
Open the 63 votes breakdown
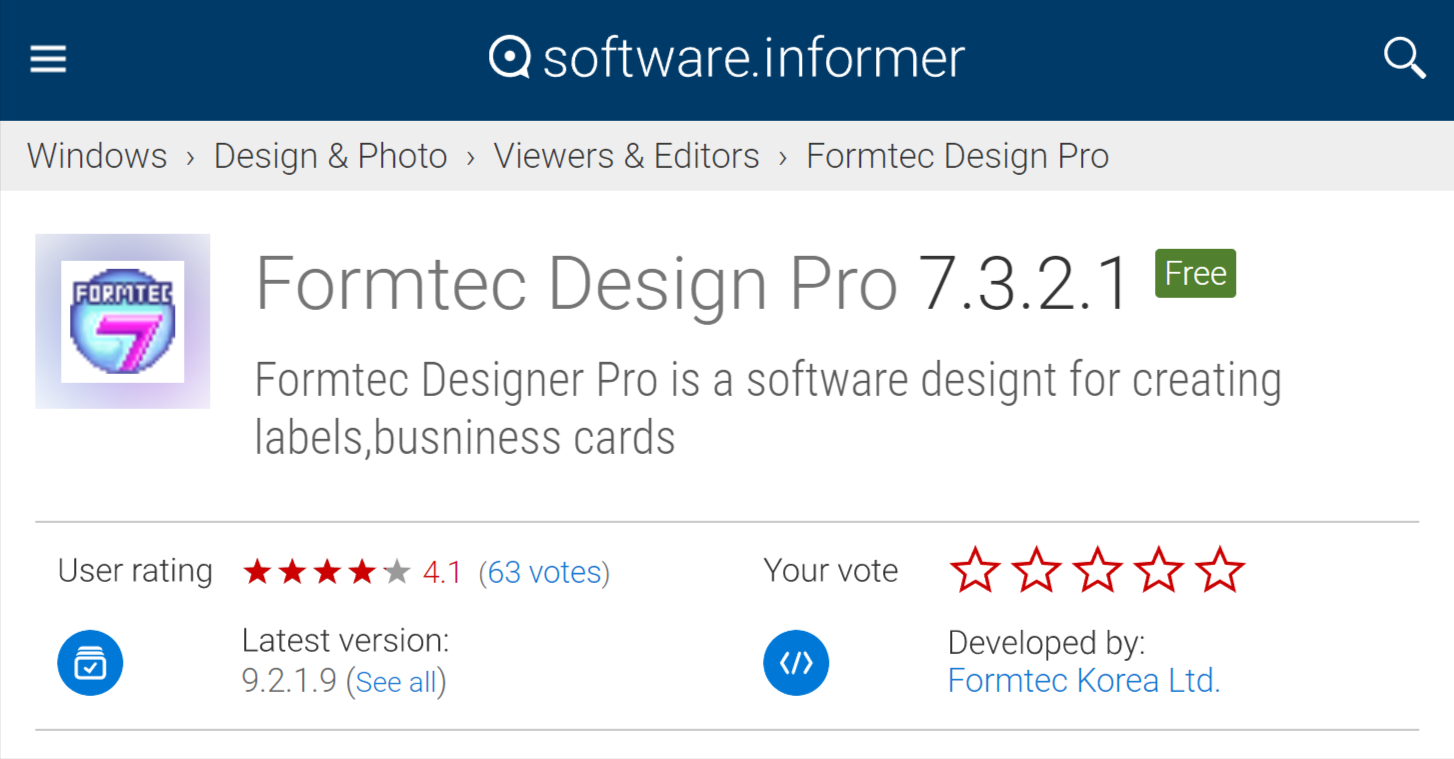point(544,571)
